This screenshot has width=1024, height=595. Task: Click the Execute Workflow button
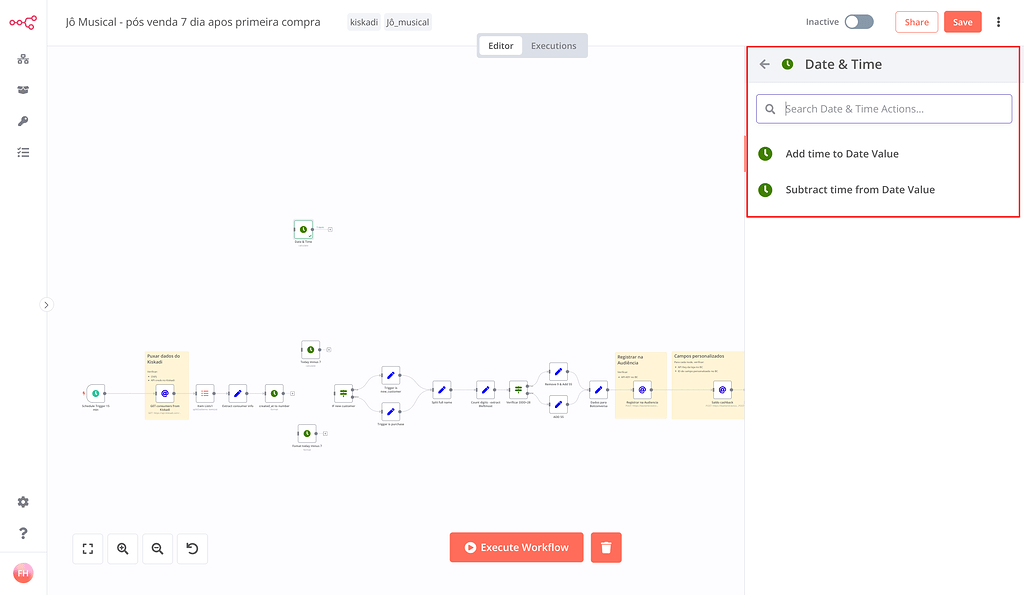click(516, 547)
